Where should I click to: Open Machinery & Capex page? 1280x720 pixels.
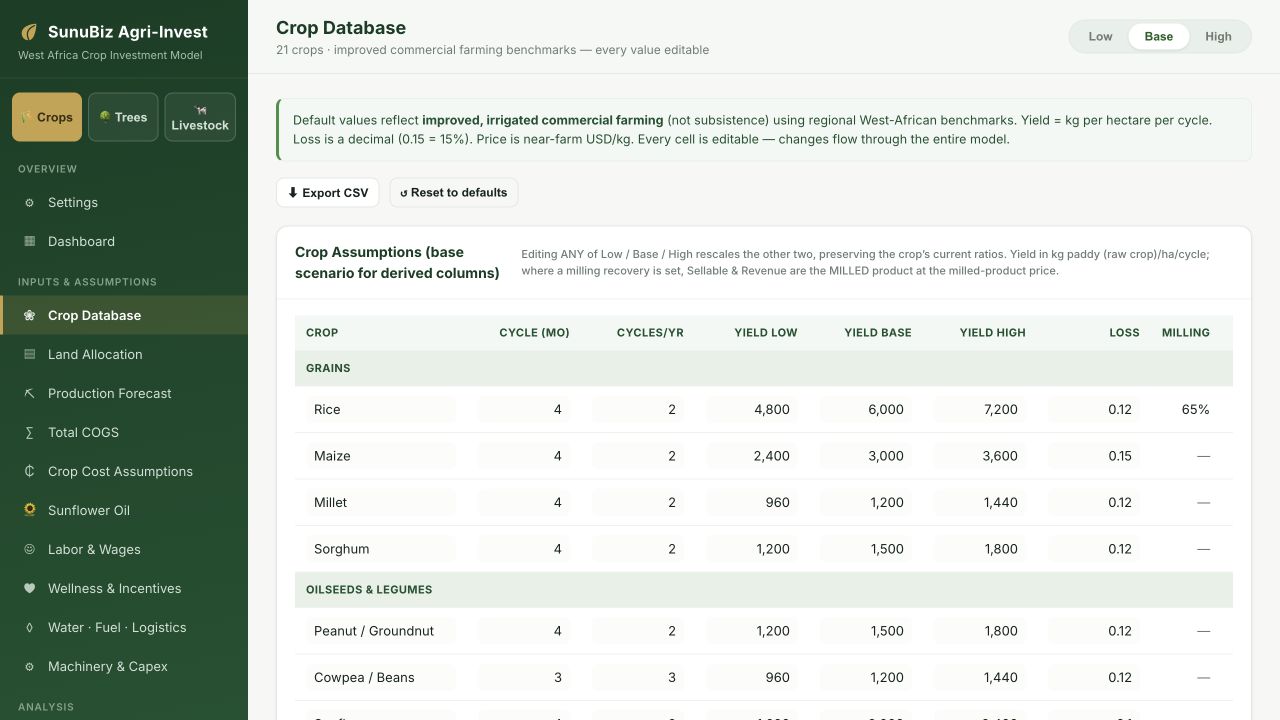point(124,667)
